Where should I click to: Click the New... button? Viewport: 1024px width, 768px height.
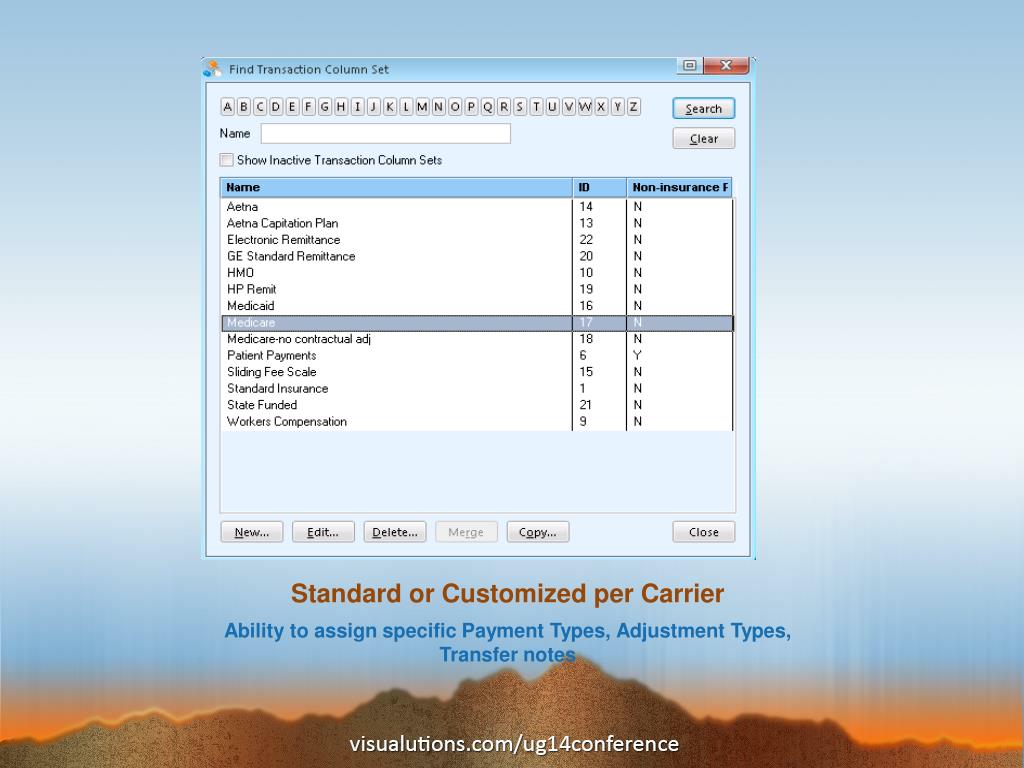pyautogui.click(x=252, y=532)
